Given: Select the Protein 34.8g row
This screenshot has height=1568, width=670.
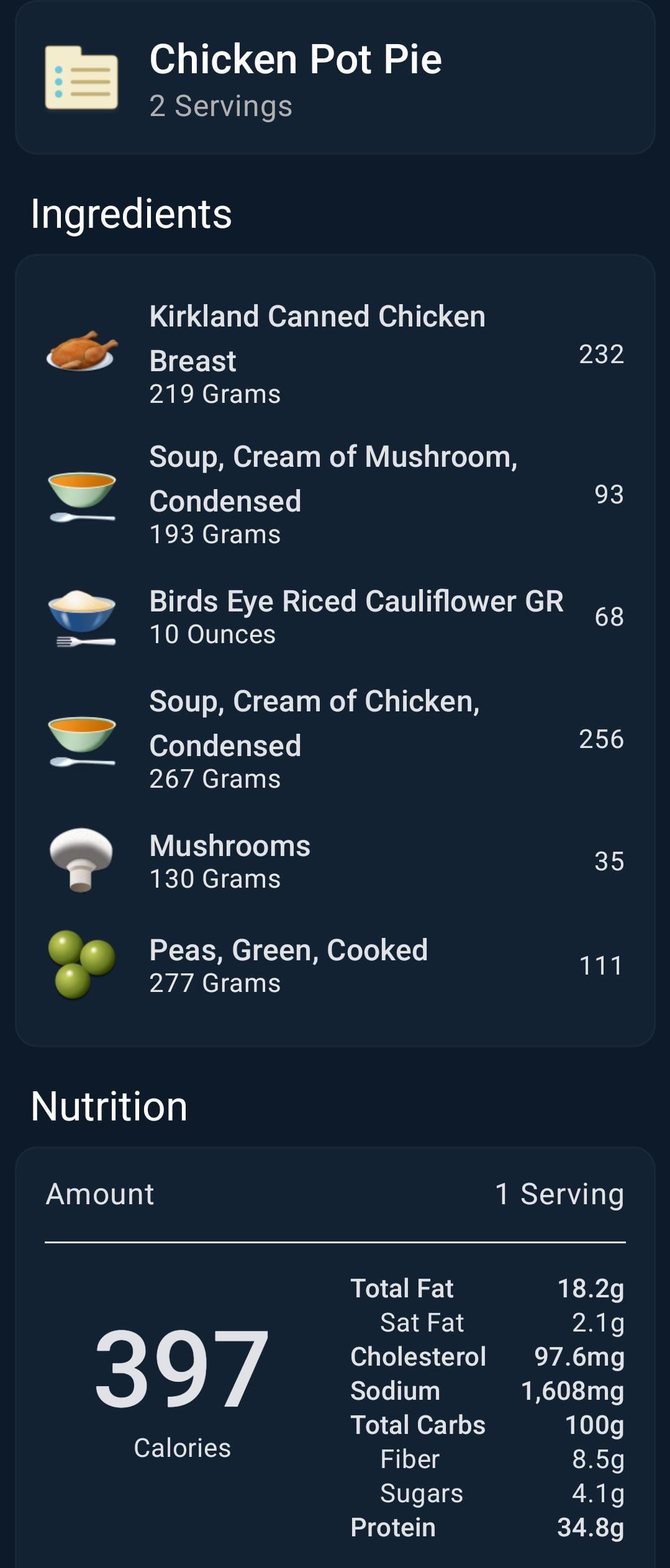Looking at the screenshot, I should tap(487, 1527).
